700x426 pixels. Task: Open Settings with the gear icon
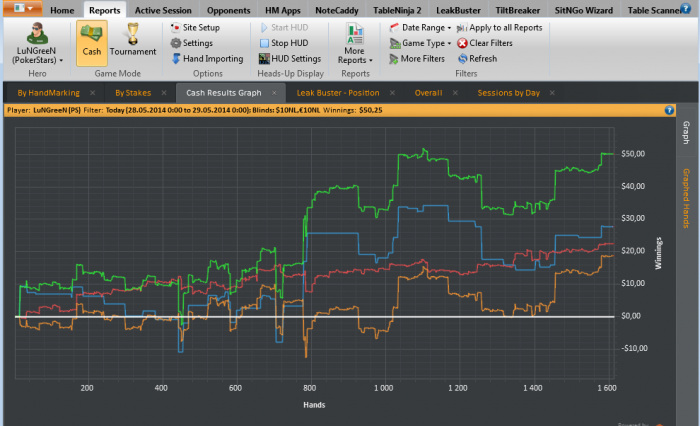[192, 43]
